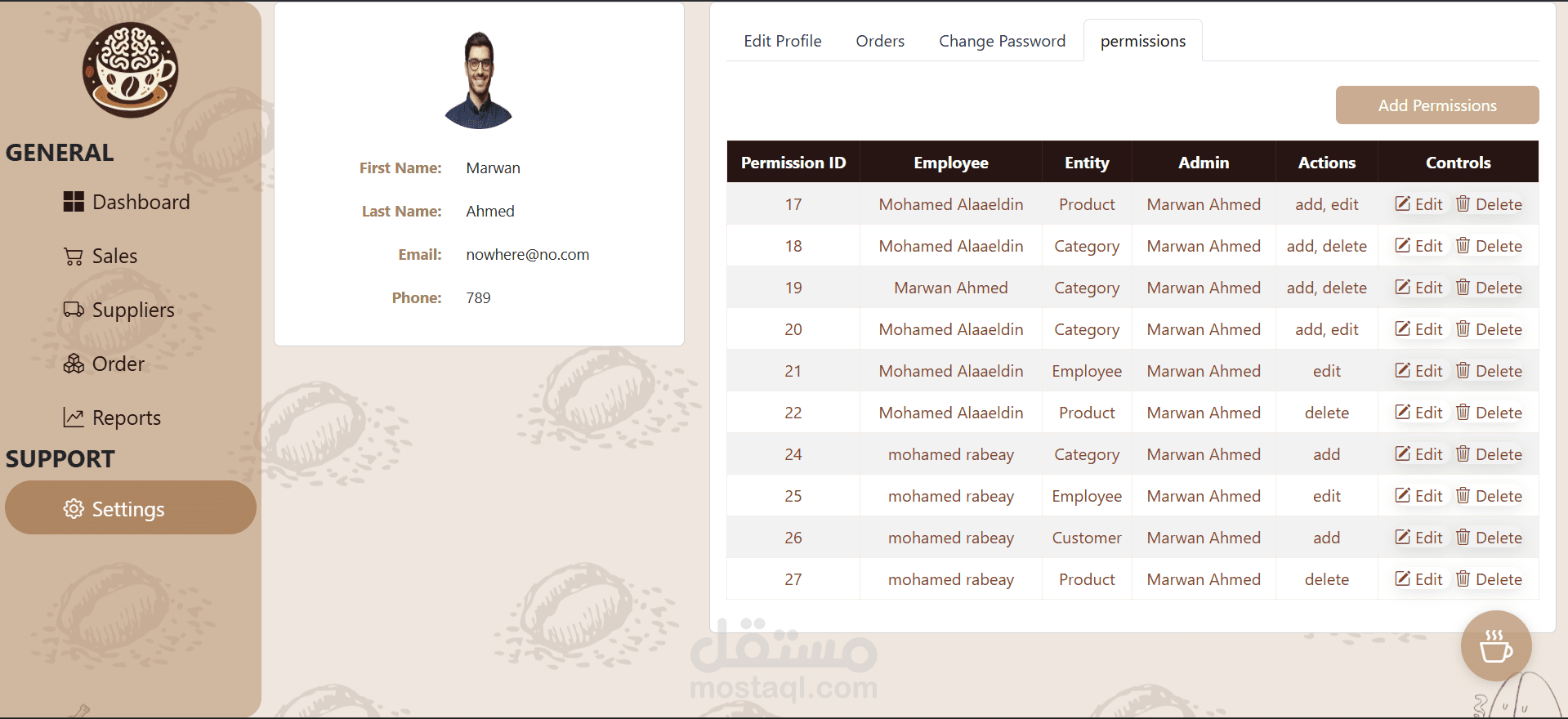This screenshot has width=1568, height=719.
Task: Click edit pencil icon for permission 18
Action: pyautogui.click(x=1402, y=245)
